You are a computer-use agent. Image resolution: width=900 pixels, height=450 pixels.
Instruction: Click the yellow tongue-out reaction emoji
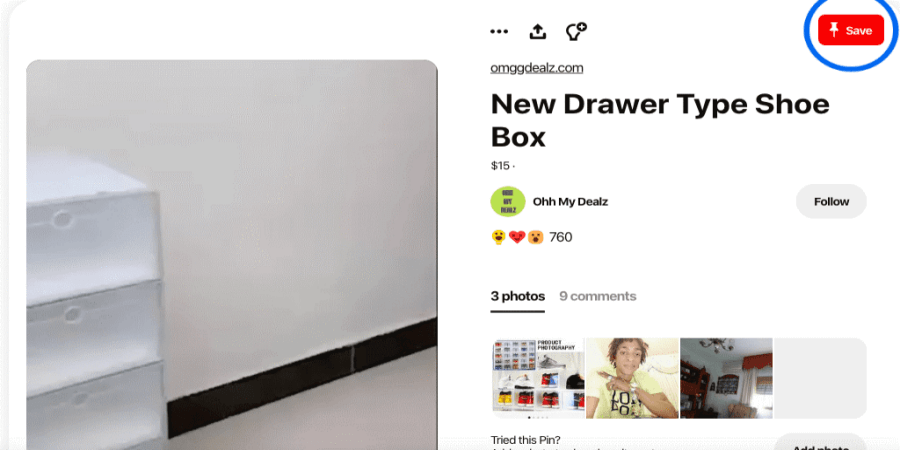[499, 237]
